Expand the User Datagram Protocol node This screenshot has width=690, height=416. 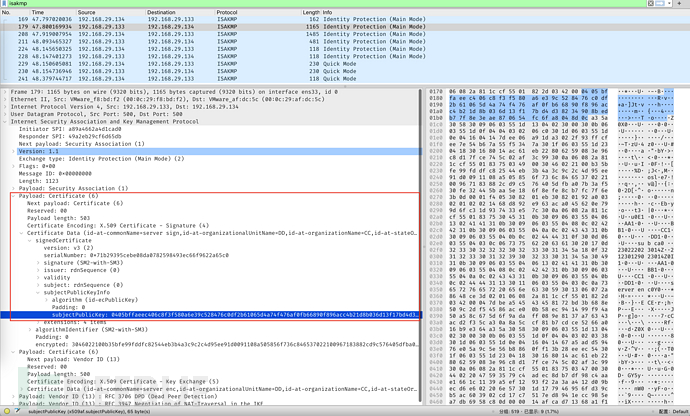(5, 114)
